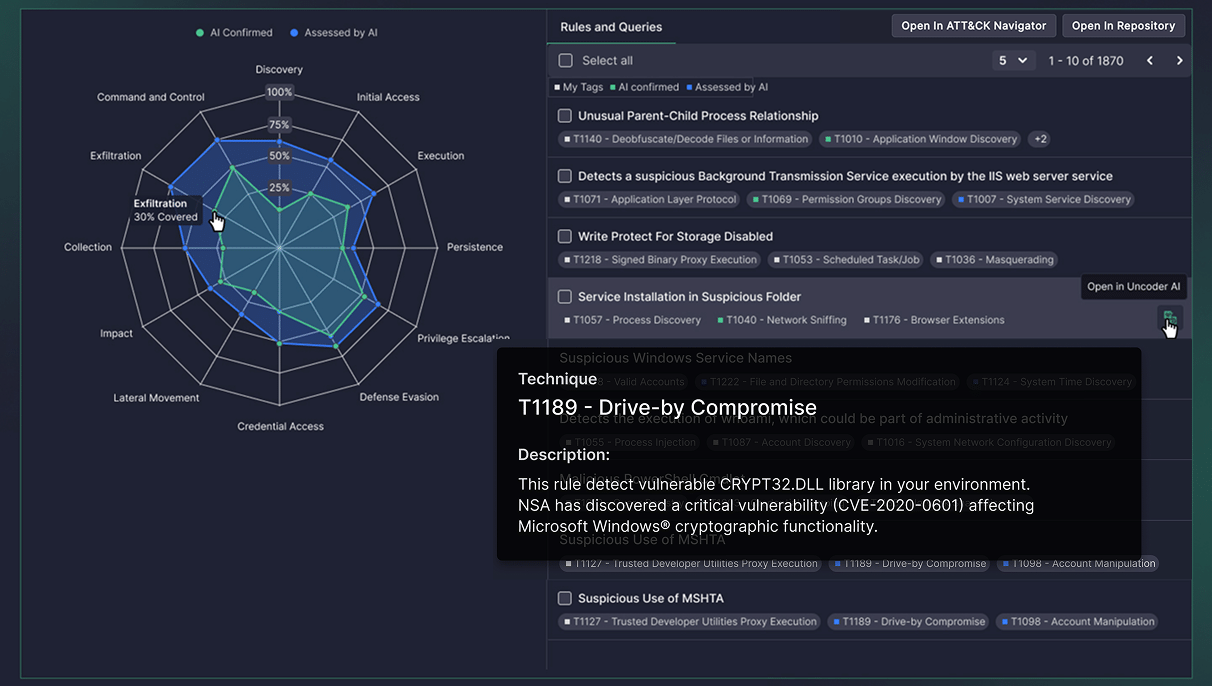
Task: Select the T1053 Scheduled Task/Job tag
Action: [x=846, y=260]
